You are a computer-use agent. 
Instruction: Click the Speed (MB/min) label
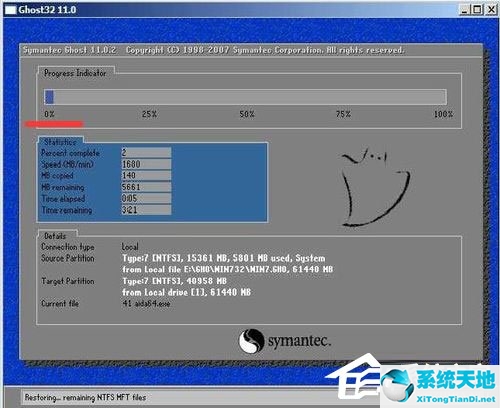(67, 164)
